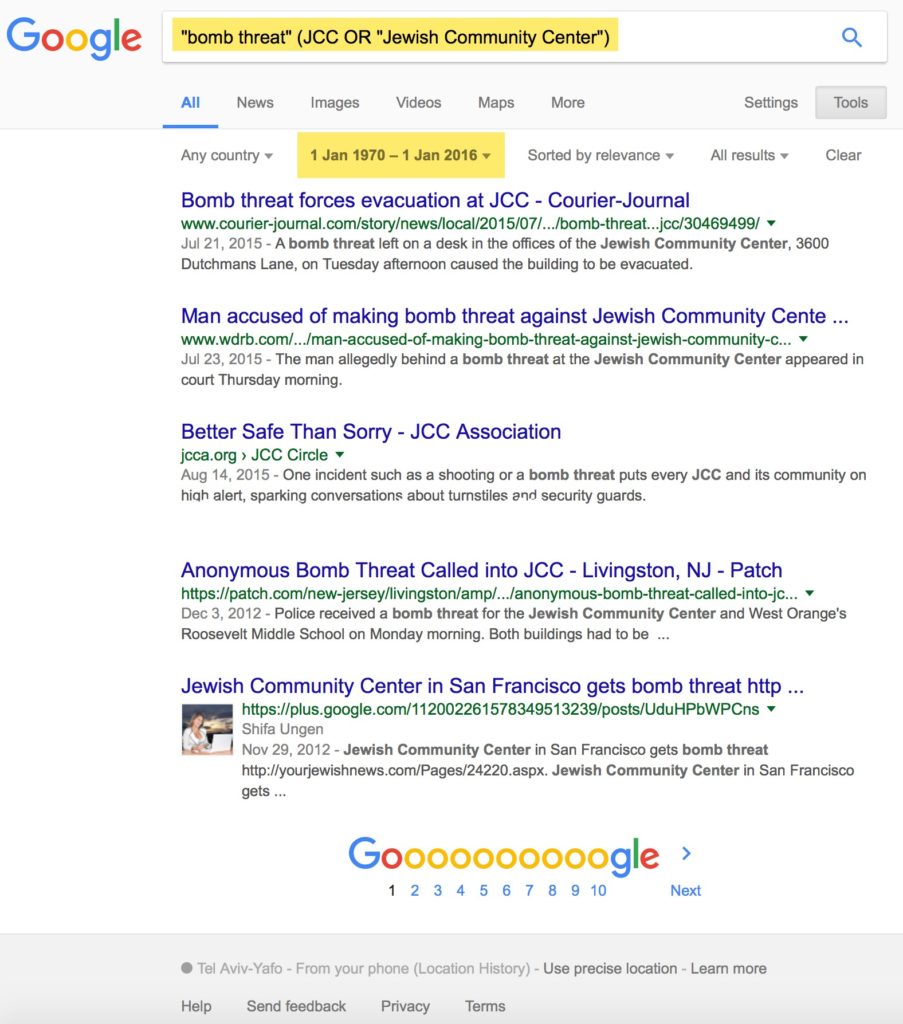Select the All tab
Screen dimensions: 903x1024
click(x=190, y=103)
